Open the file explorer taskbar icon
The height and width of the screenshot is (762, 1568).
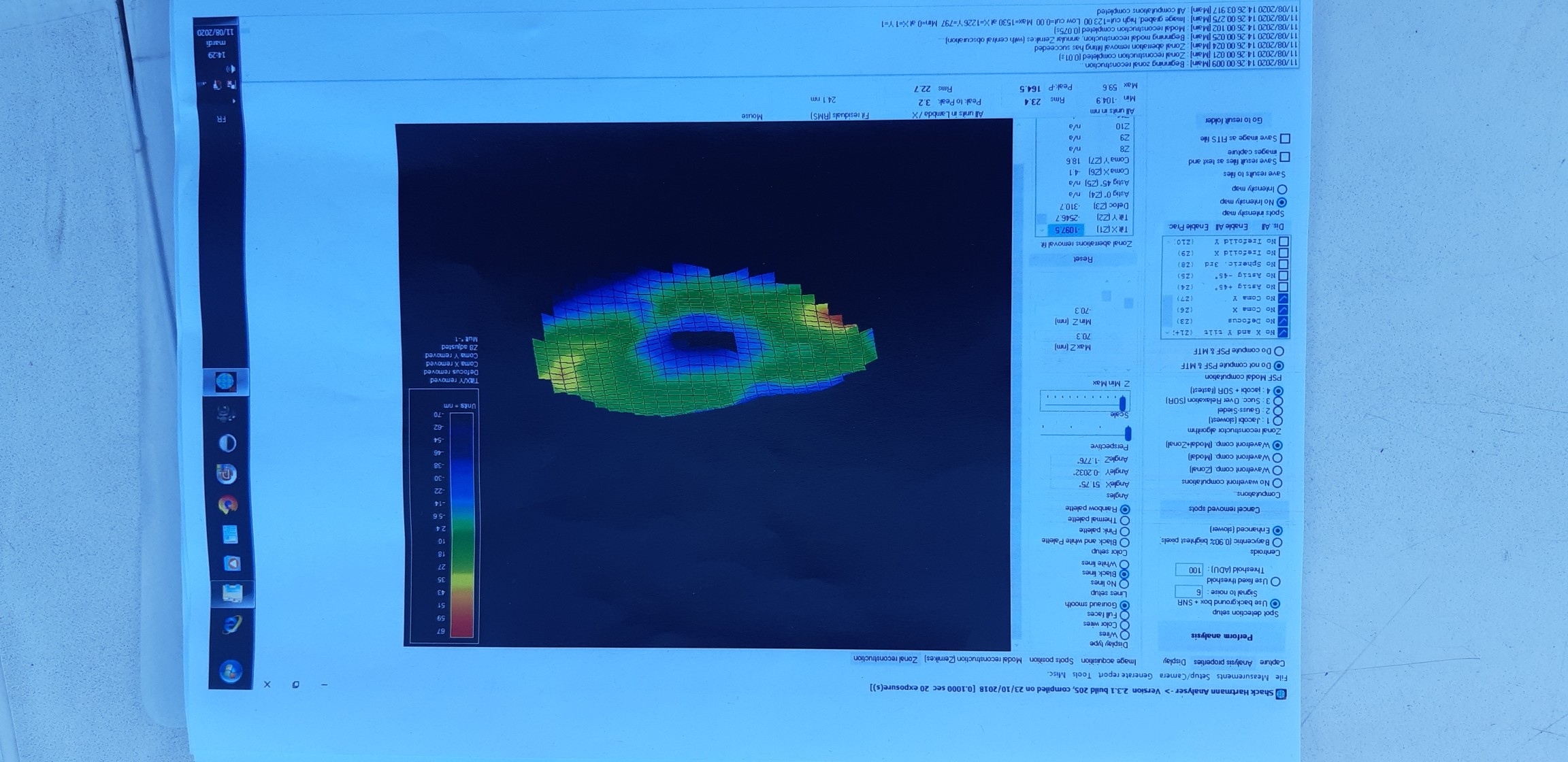pos(232,593)
